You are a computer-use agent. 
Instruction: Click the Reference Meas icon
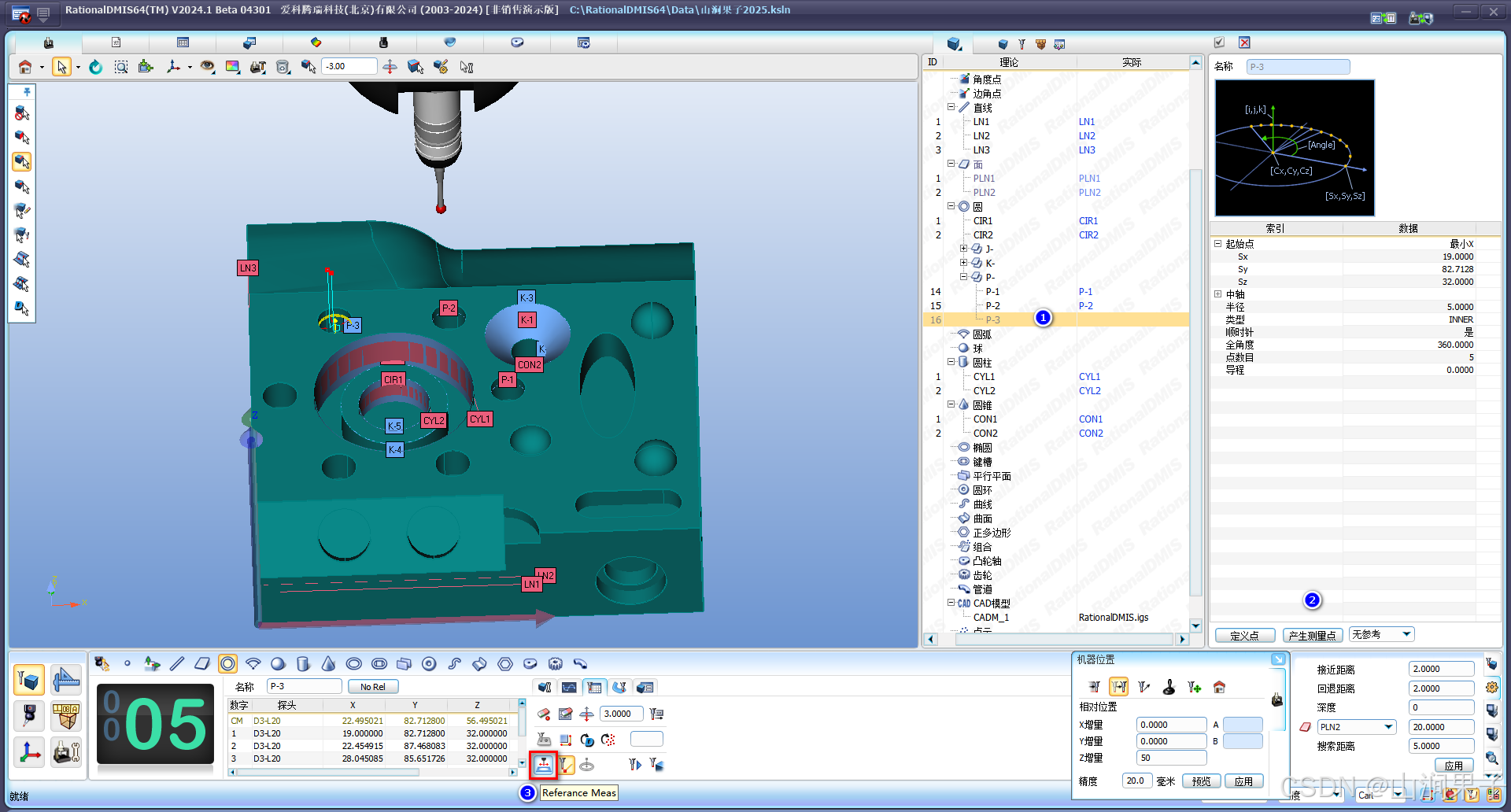(543, 765)
